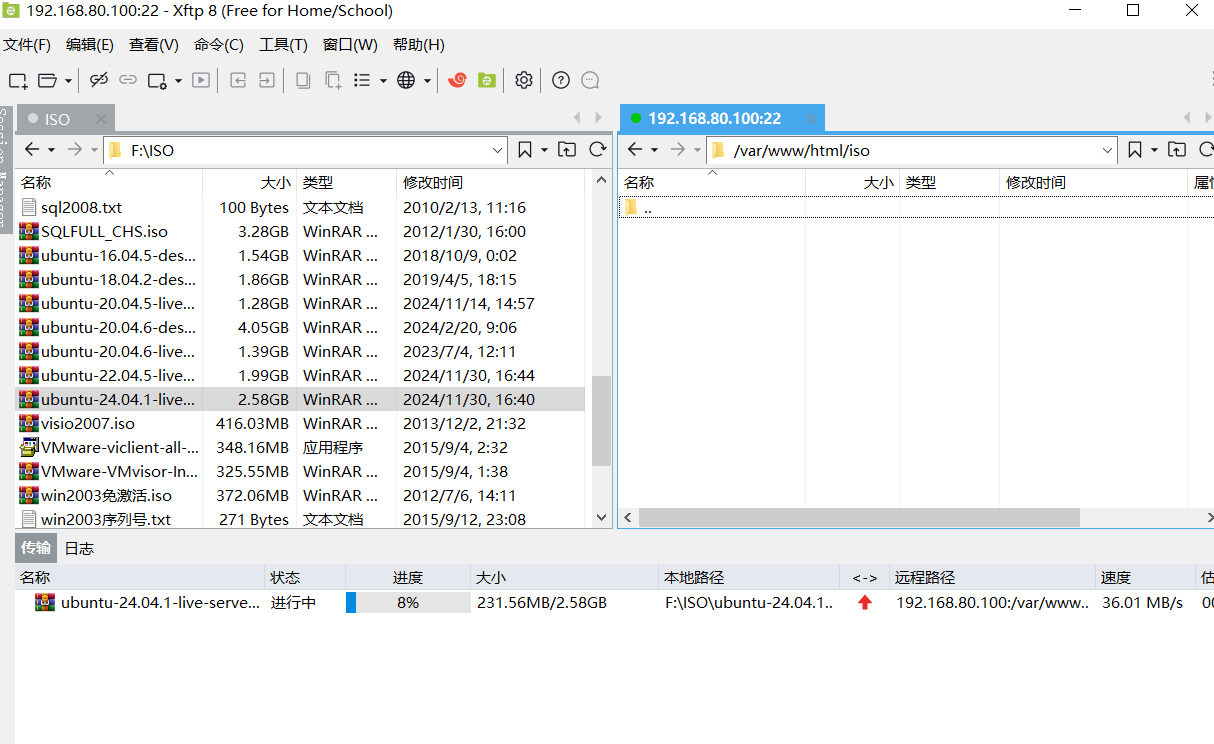Screen dimensions: 1214x744
Task: Sort local files by 类型 column header
Action: tap(347, 182)
